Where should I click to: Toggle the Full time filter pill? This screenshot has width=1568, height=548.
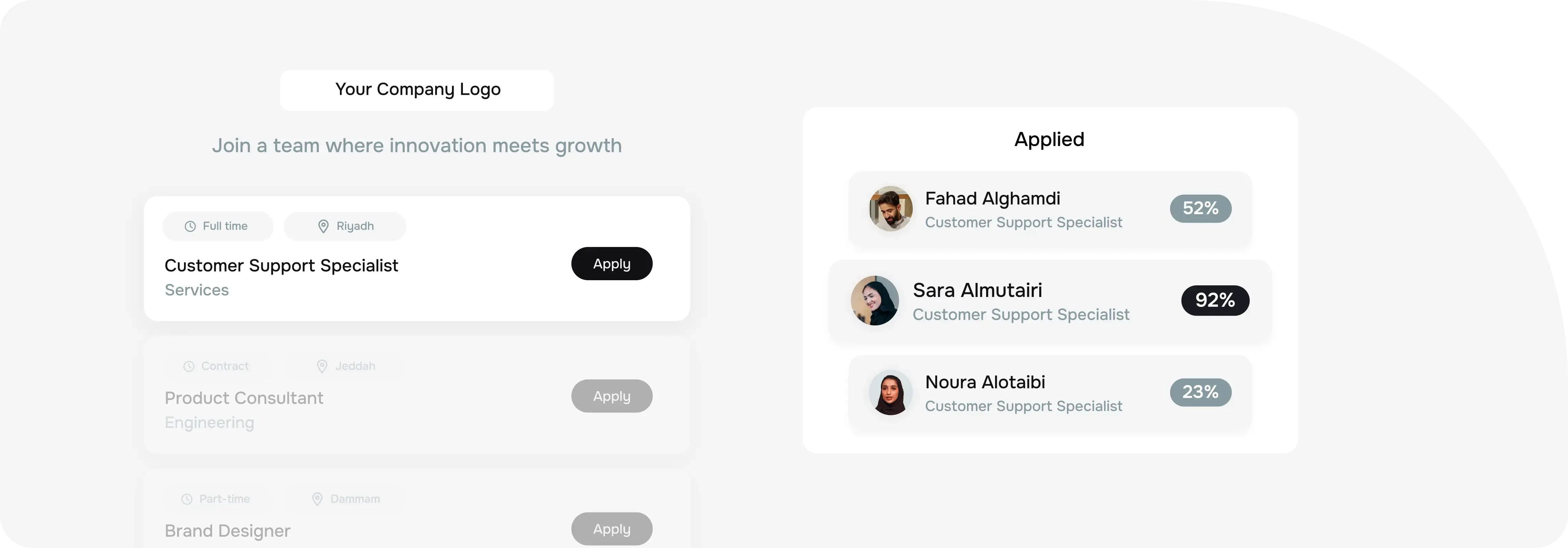(x=218, y=226)
